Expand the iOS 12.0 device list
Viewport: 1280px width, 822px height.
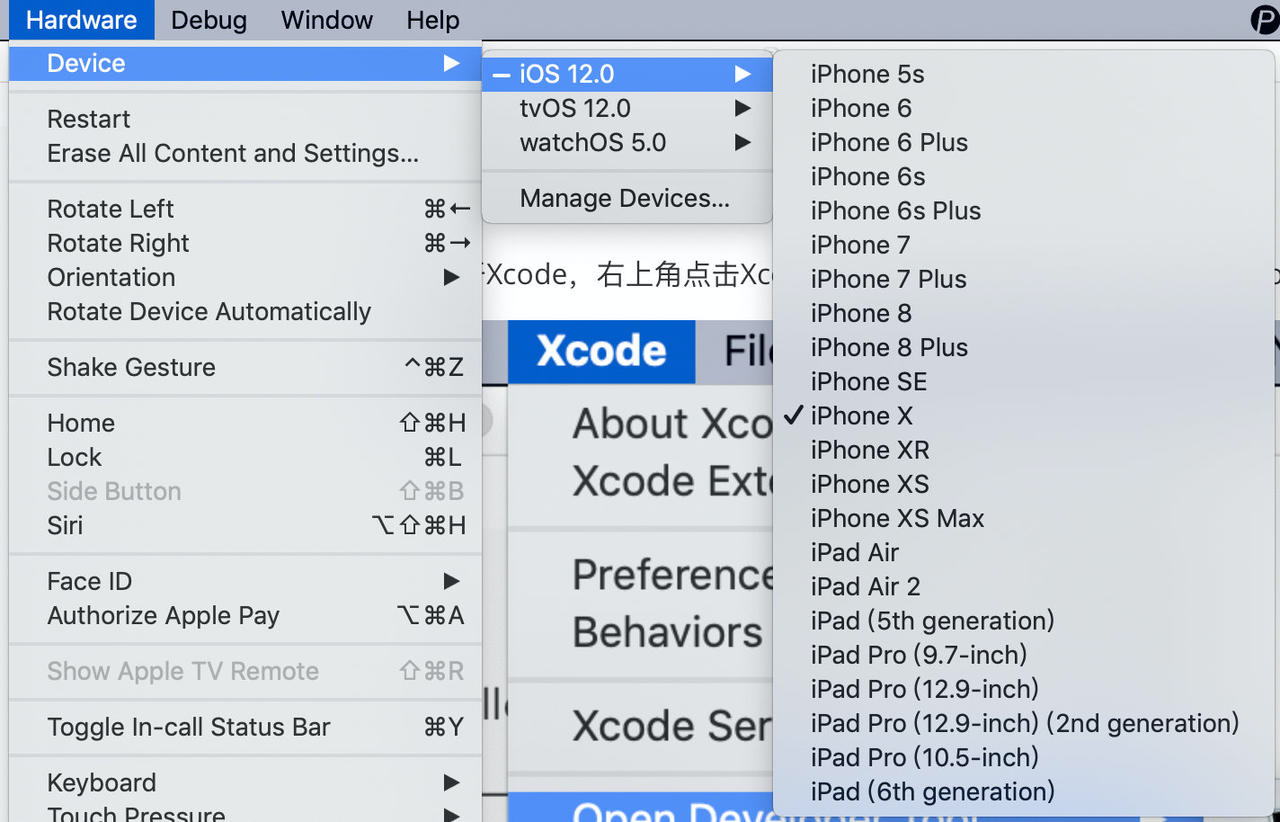[x=627, y=74]
